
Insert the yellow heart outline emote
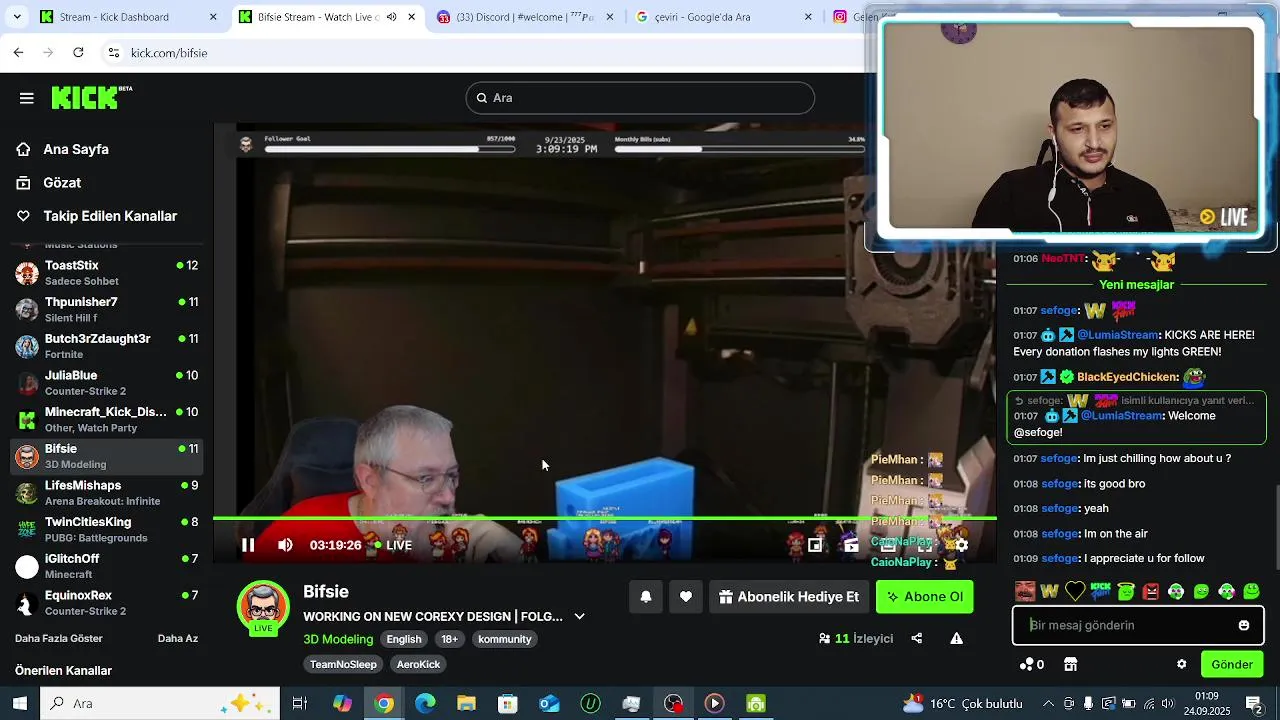1075,591
